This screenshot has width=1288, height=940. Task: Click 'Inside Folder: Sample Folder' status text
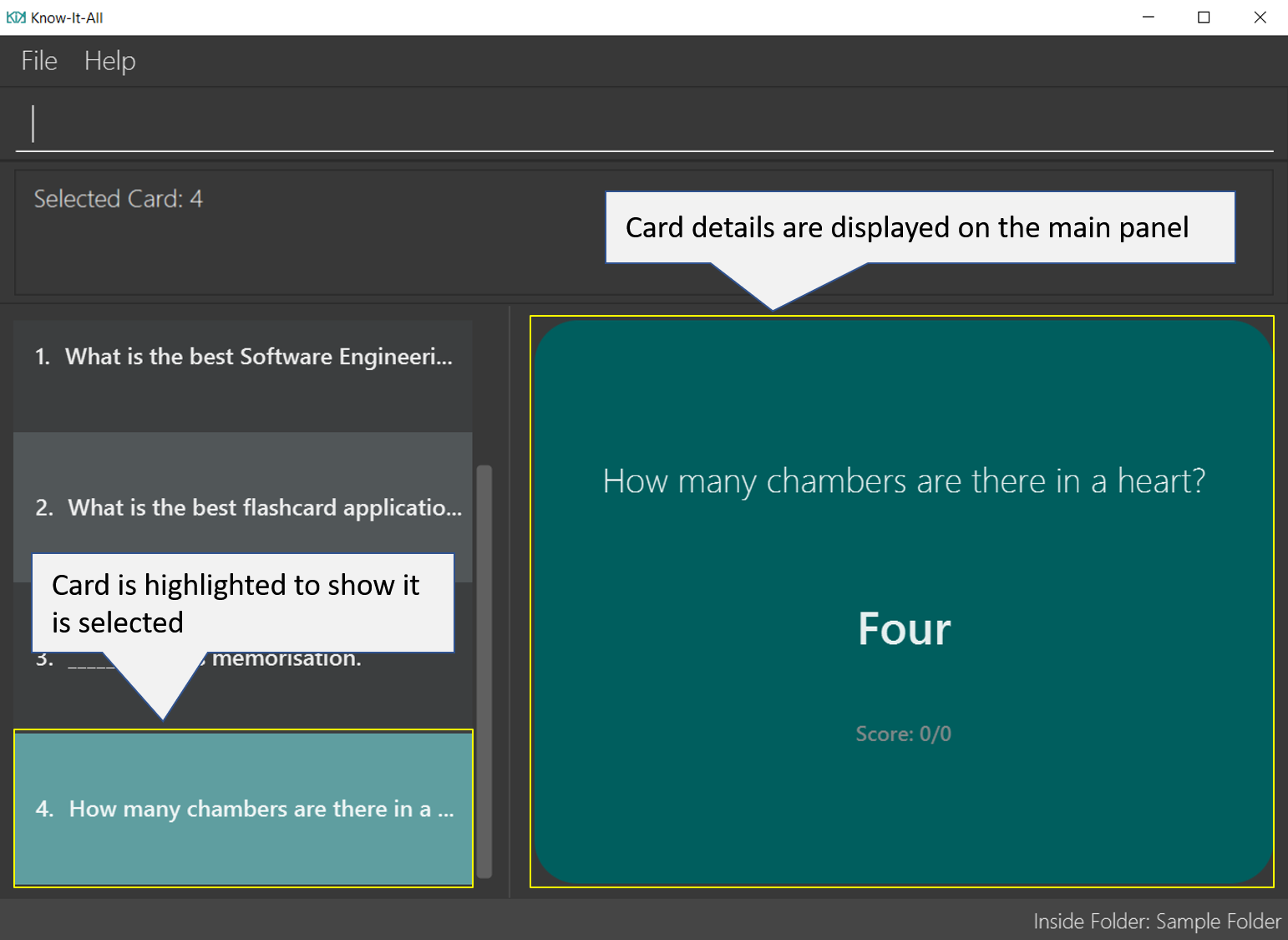(1157, 921)
